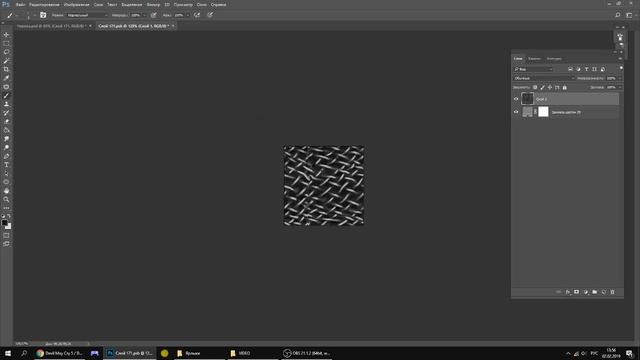Hide the adjustment layer via eye icon
The image size is (640, 360).
click(516, 112)
